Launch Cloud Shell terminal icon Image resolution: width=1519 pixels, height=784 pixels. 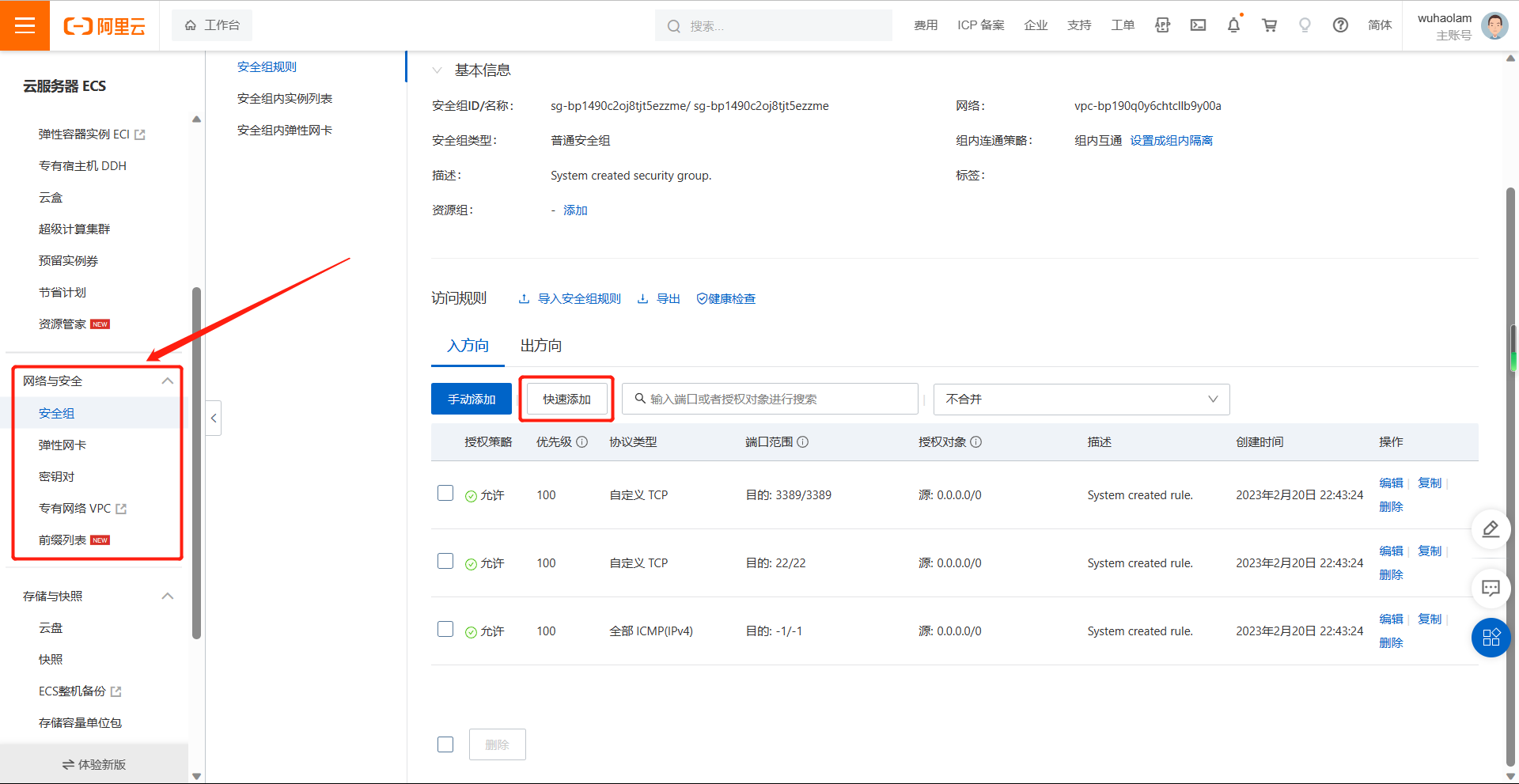coord(1198,25)
